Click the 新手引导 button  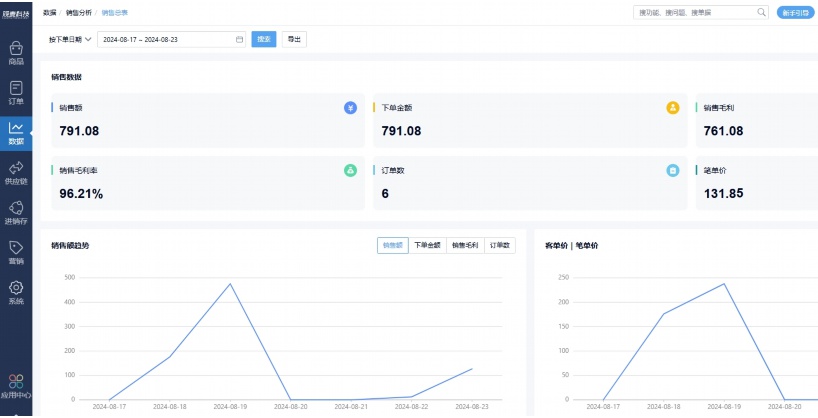coord(796,13)
